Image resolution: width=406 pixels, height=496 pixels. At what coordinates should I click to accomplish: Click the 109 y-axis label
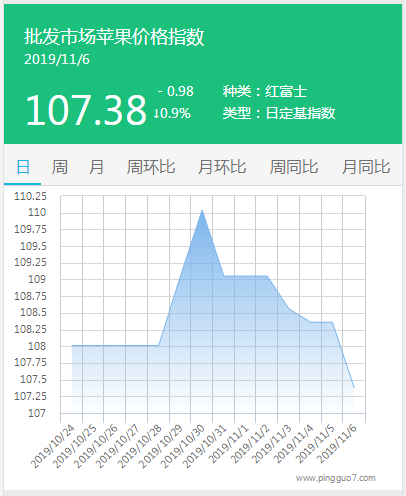pyautogui.click(x=37, y=279)
